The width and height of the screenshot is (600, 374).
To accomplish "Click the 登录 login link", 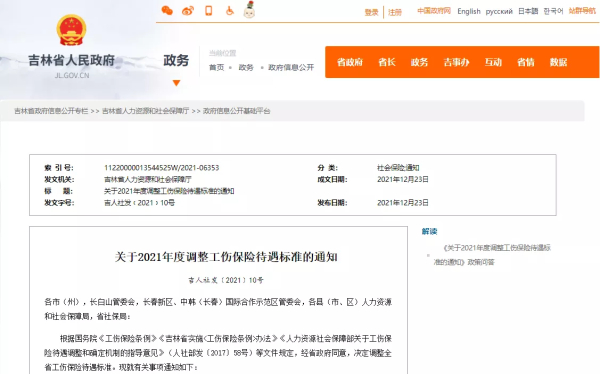I will coord(371,12).
